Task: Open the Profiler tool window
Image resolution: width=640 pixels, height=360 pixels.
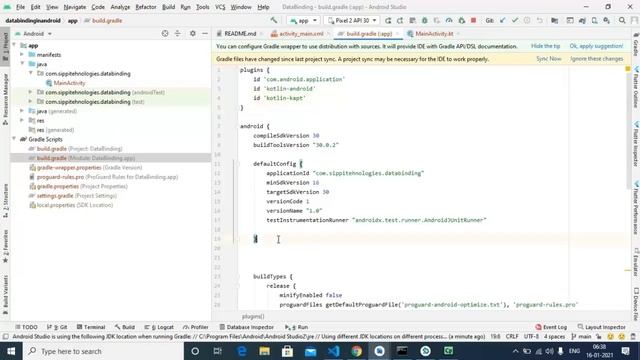Action: 196,327
